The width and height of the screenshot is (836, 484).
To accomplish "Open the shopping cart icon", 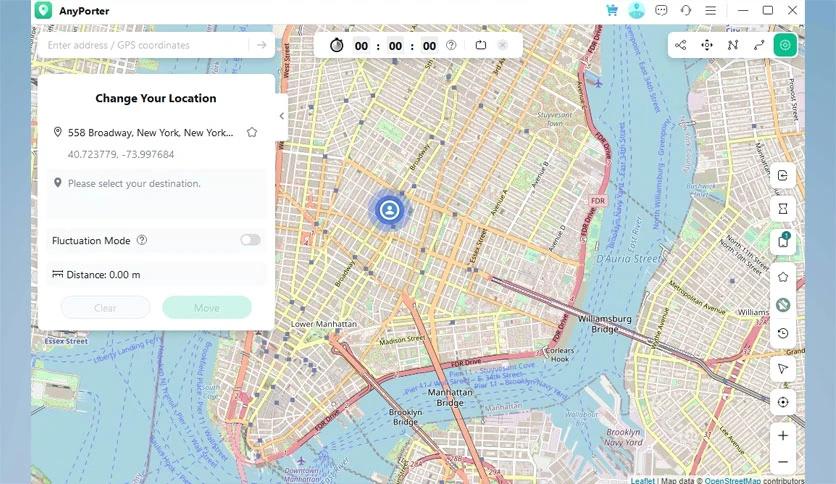I will pos(612,10).
